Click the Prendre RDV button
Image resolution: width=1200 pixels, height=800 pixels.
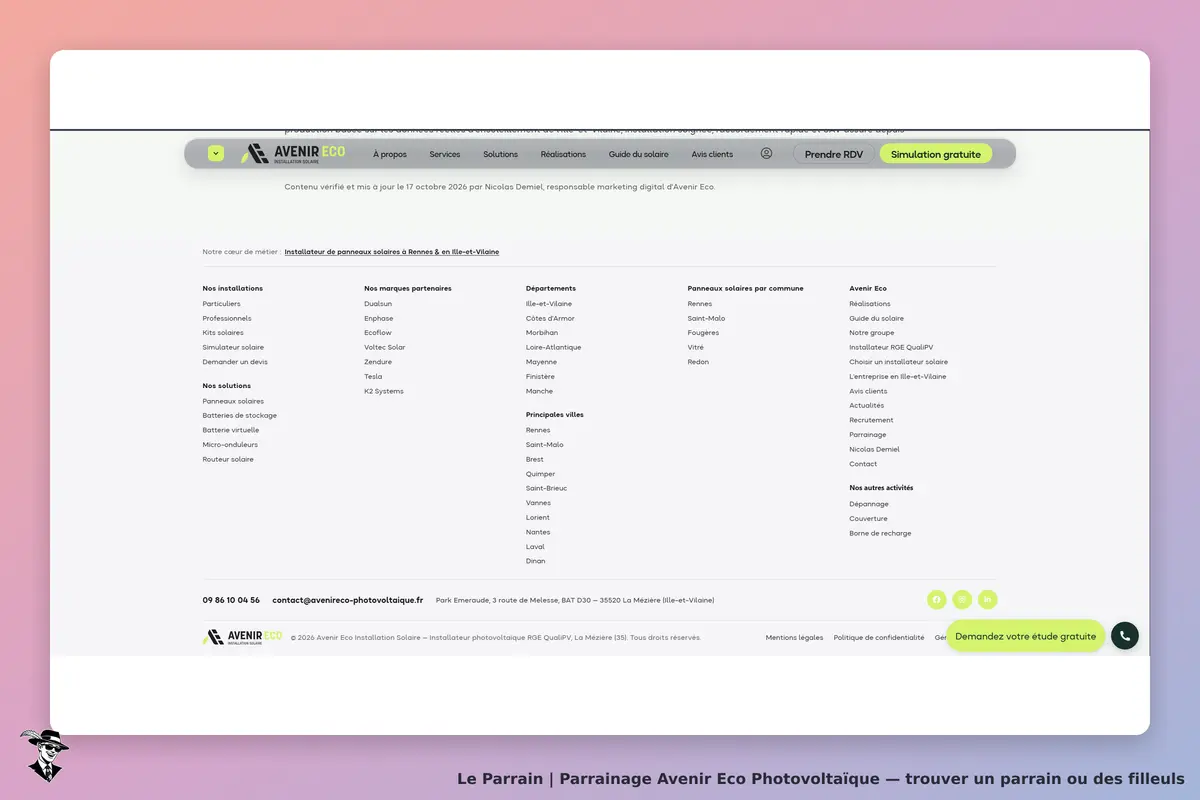click(834, 154)
